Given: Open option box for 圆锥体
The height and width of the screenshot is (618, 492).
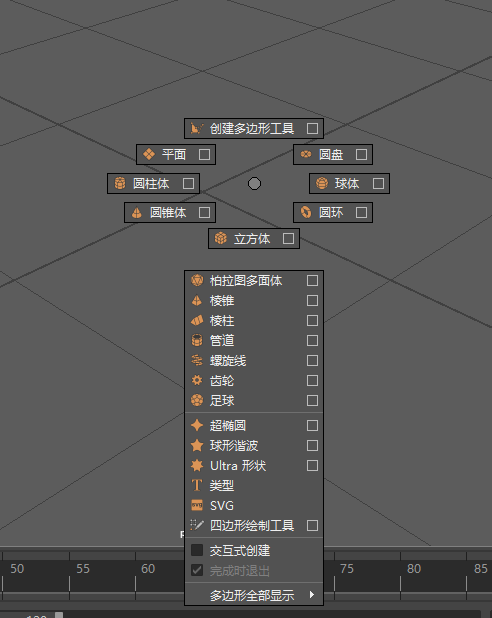Looking at the screenshot, I should click(204, 213).
